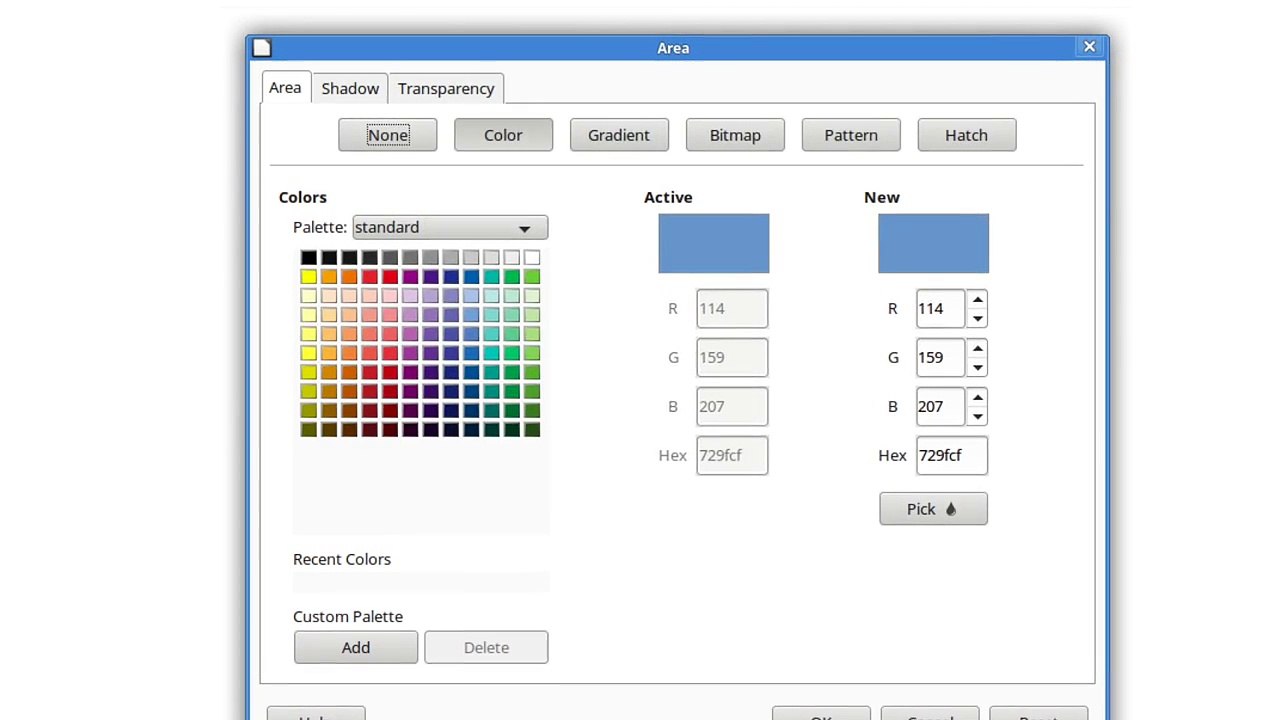Image resolution: width=1280 pixels, height=720 pixels.
Task: Decrease the New R value with down arrow
Action: point(977,318)
